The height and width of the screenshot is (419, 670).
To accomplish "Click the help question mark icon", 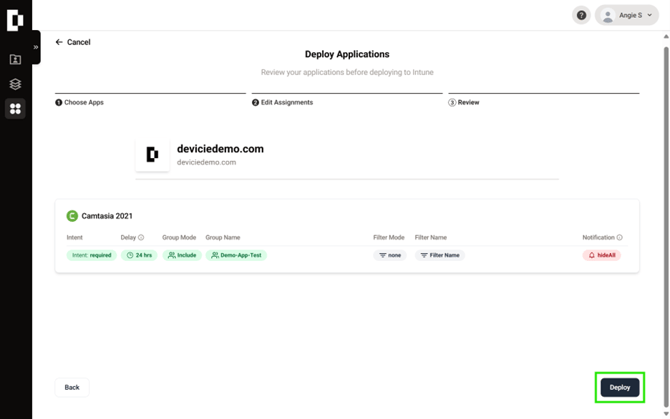I will pyautogui.click(x=581, y=15).
